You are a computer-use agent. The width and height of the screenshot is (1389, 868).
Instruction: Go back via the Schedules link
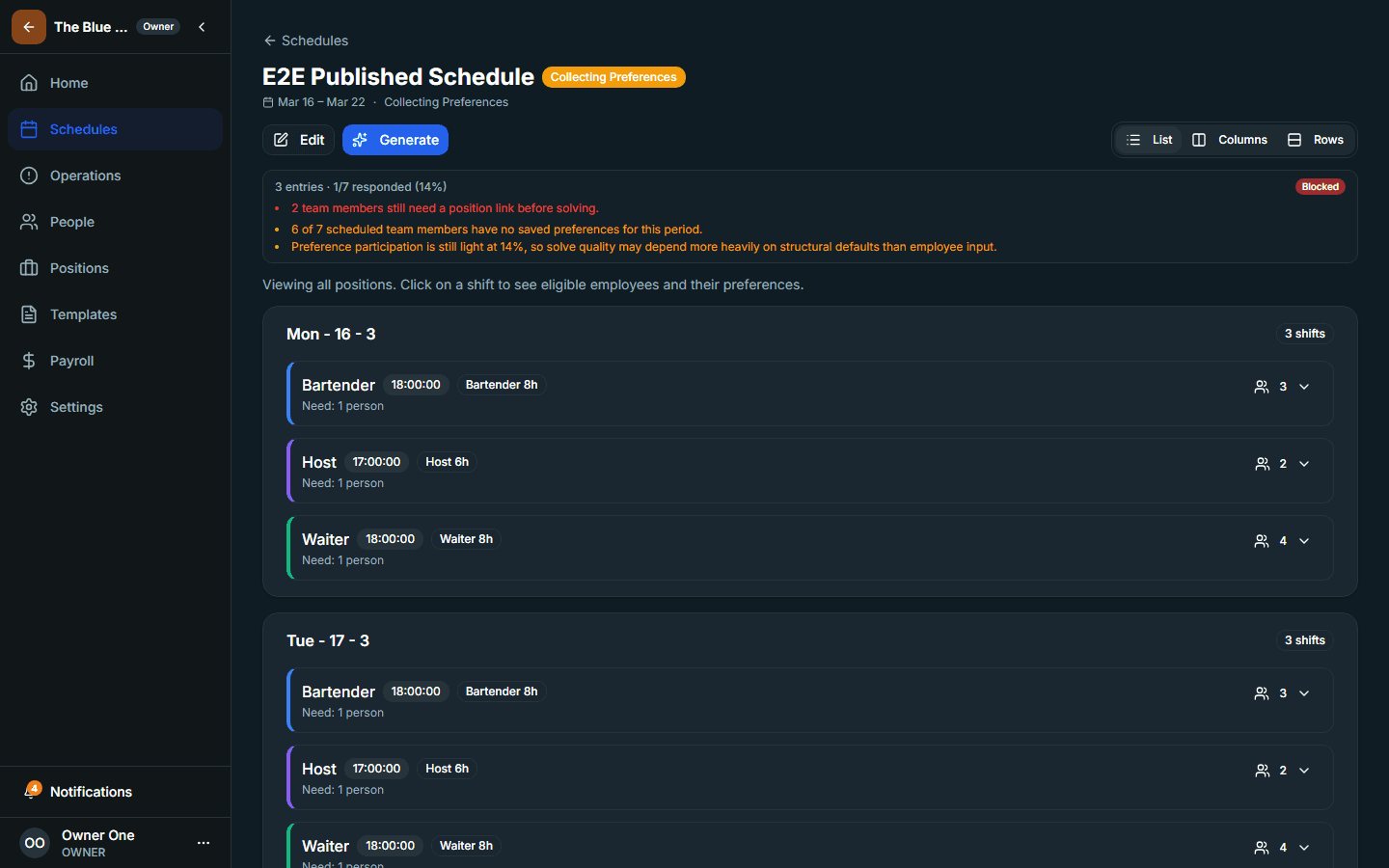(x=306, y=41)
